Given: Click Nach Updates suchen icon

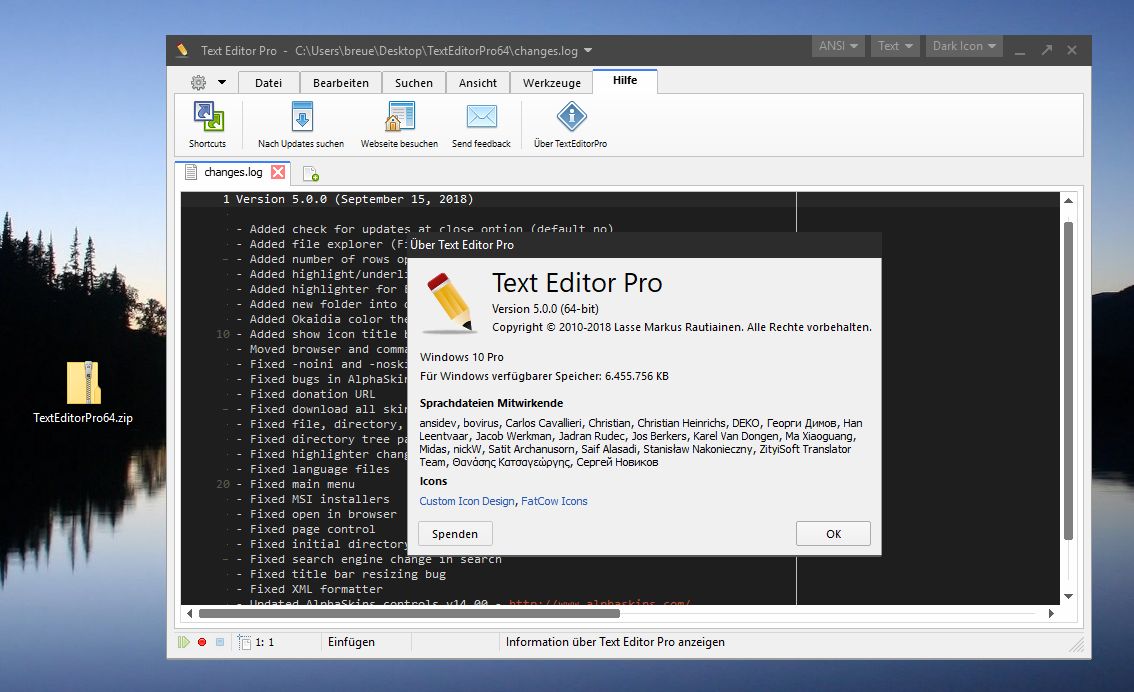Looking at the screenshot, I should (x=302, y=116).
